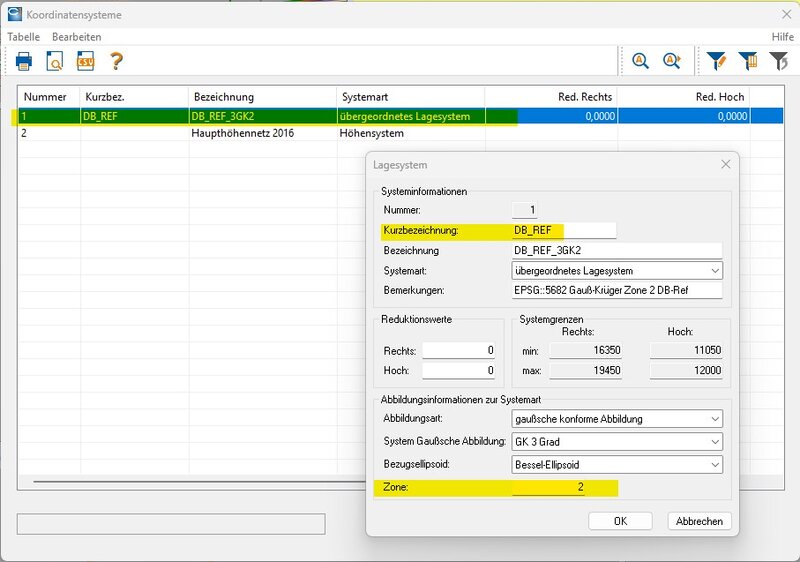Click the Kurzbezeichnung input field
This screenshot has height=562, width=800.
point(563,231)
